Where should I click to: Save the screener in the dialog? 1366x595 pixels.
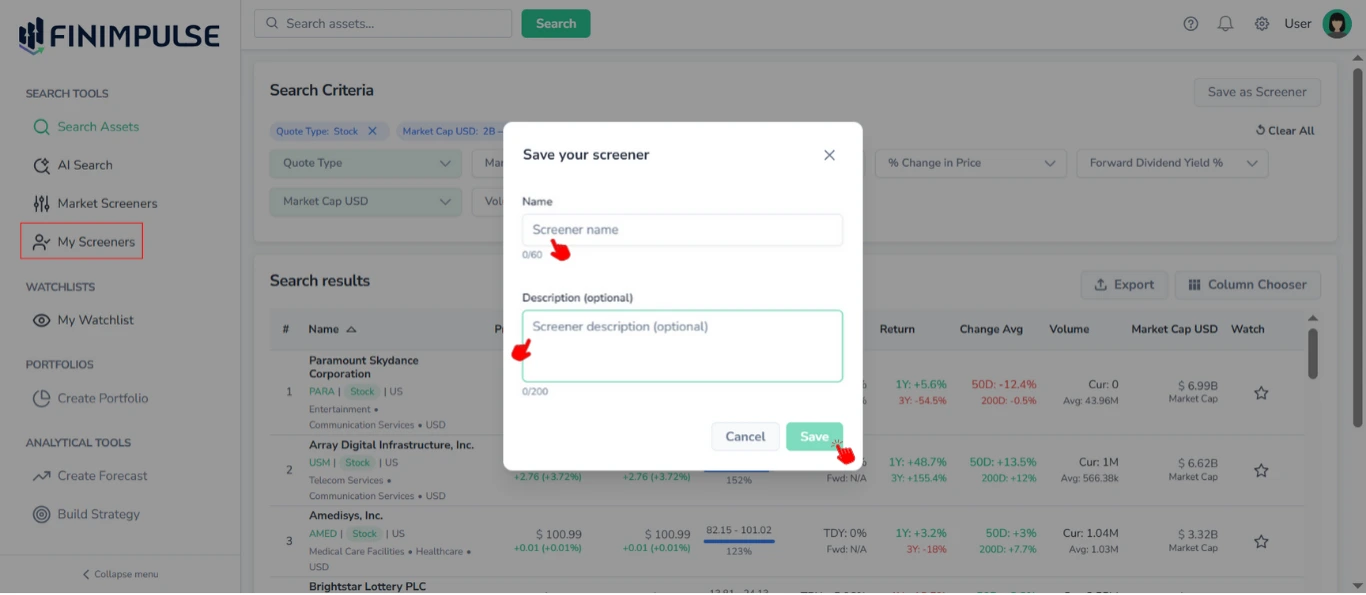click(814, 436)
